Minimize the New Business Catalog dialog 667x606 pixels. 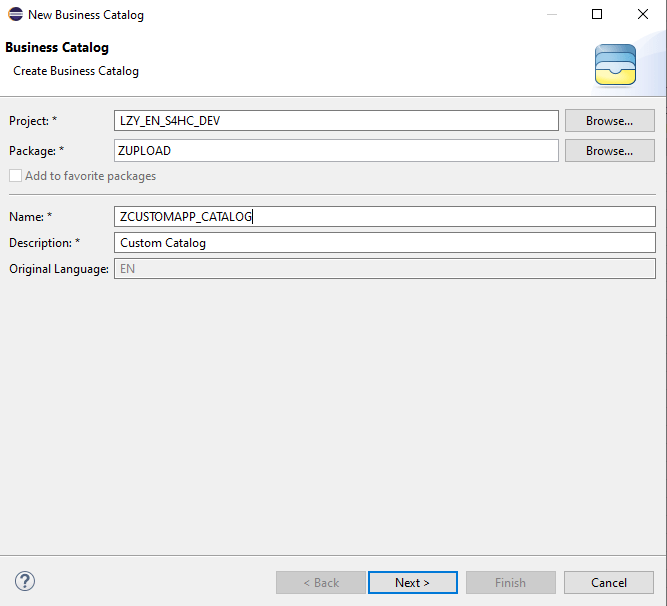(x=551, y=15)
